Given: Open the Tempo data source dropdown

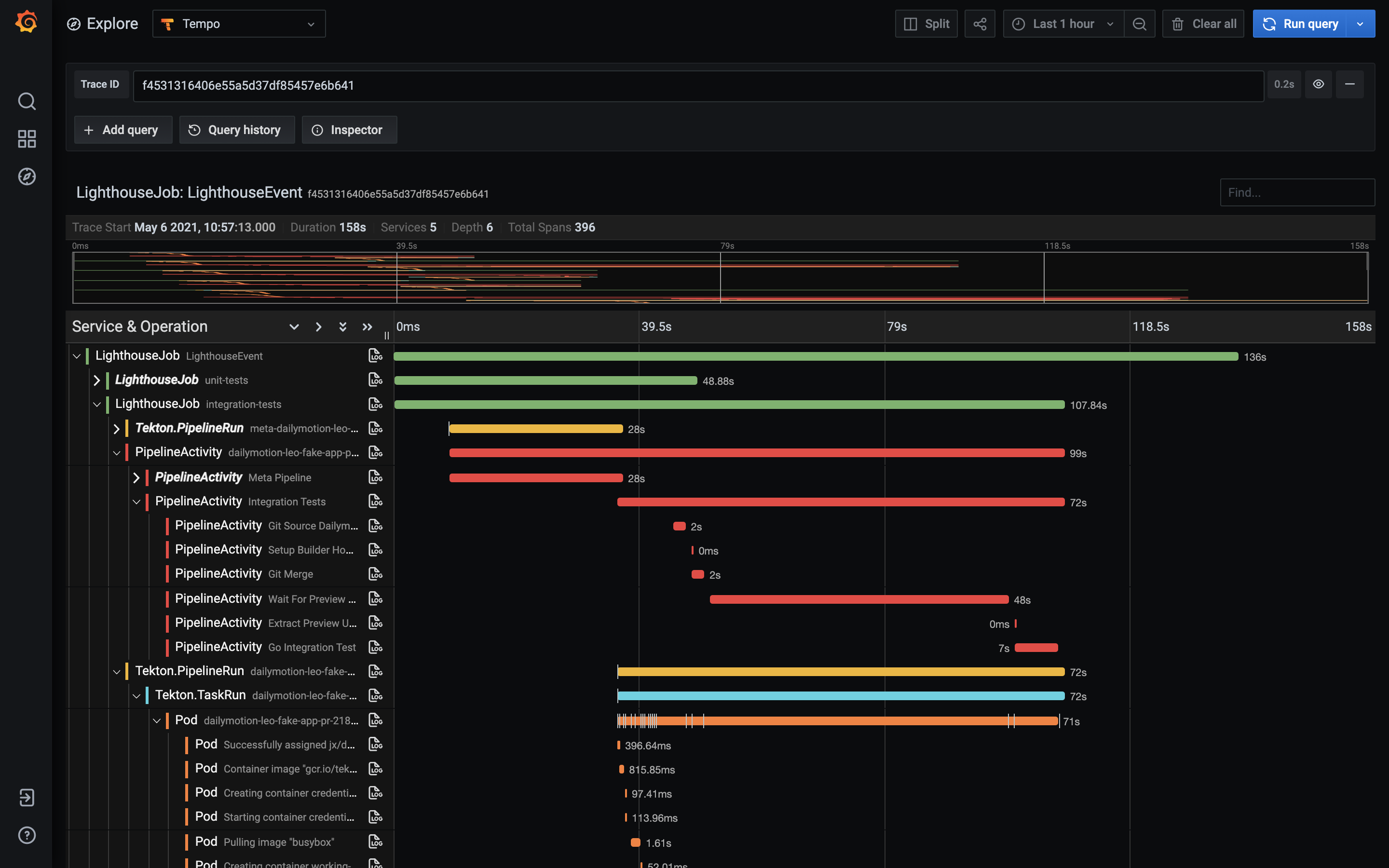Looking at the screenshot, I should (x=239, y=24).
